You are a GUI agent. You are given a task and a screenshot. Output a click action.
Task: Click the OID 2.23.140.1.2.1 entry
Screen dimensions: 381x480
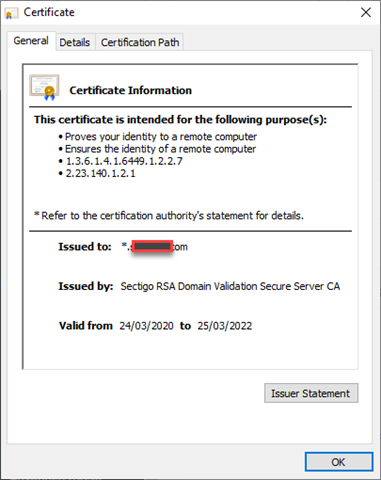tap(100, 174)
